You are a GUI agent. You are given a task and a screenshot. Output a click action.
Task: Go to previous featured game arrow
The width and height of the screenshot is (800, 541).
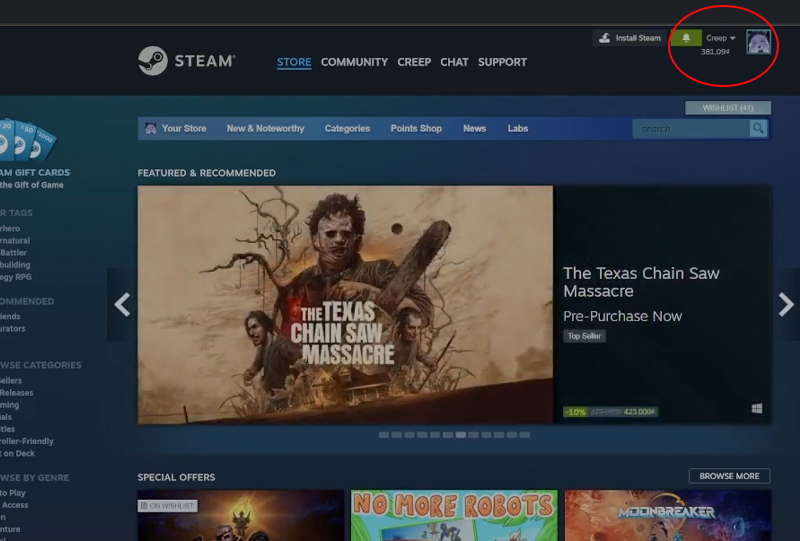[122, 305]
